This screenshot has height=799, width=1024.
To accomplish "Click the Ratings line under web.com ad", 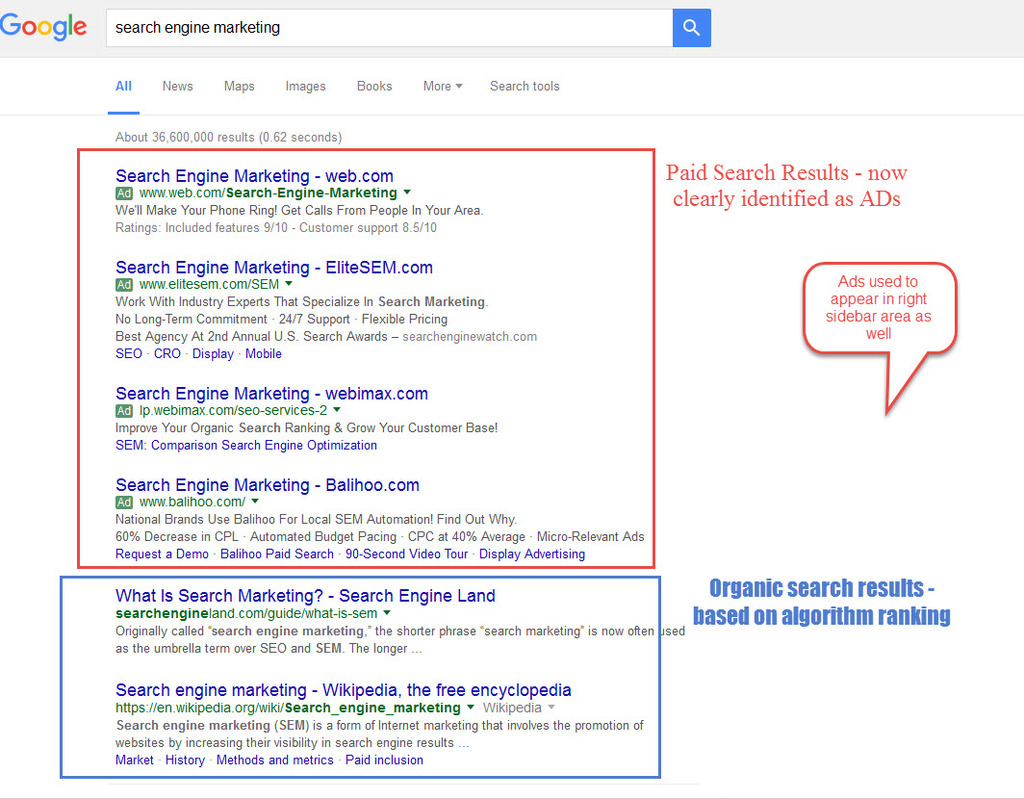I will tap(276, 228).
